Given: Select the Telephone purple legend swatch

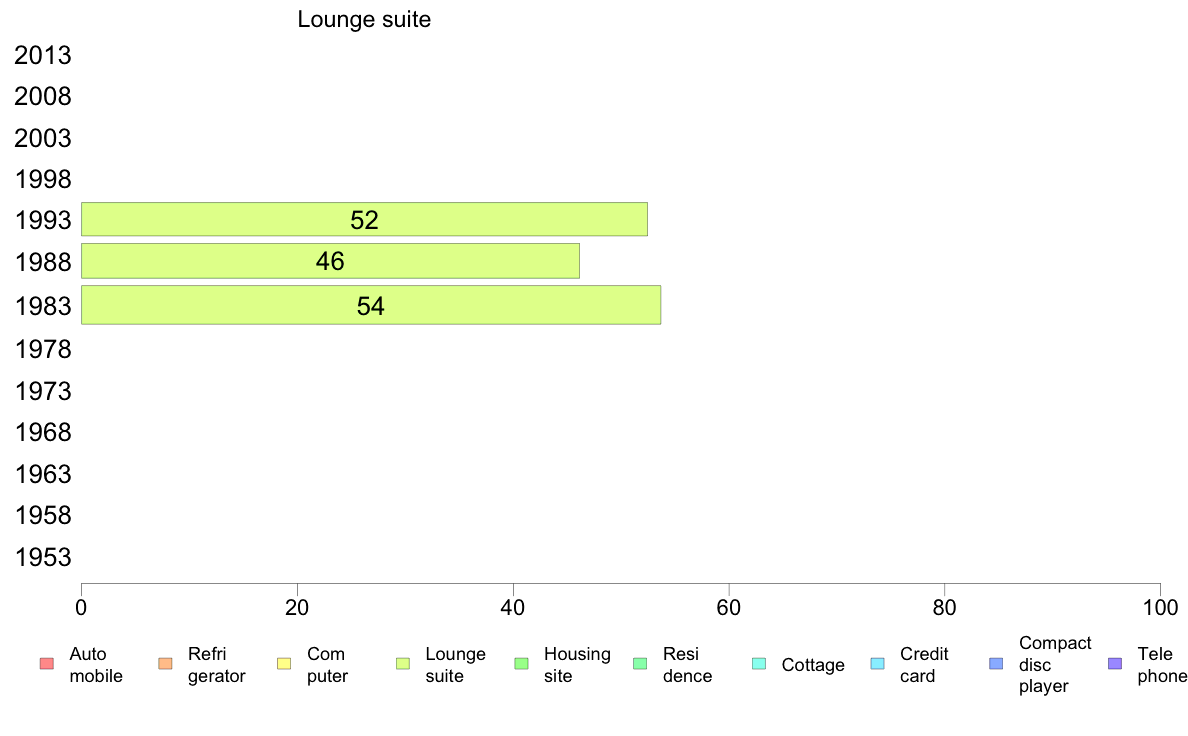Looking at the screenshot, I should pyautogui.click(x=1115, y=664).
